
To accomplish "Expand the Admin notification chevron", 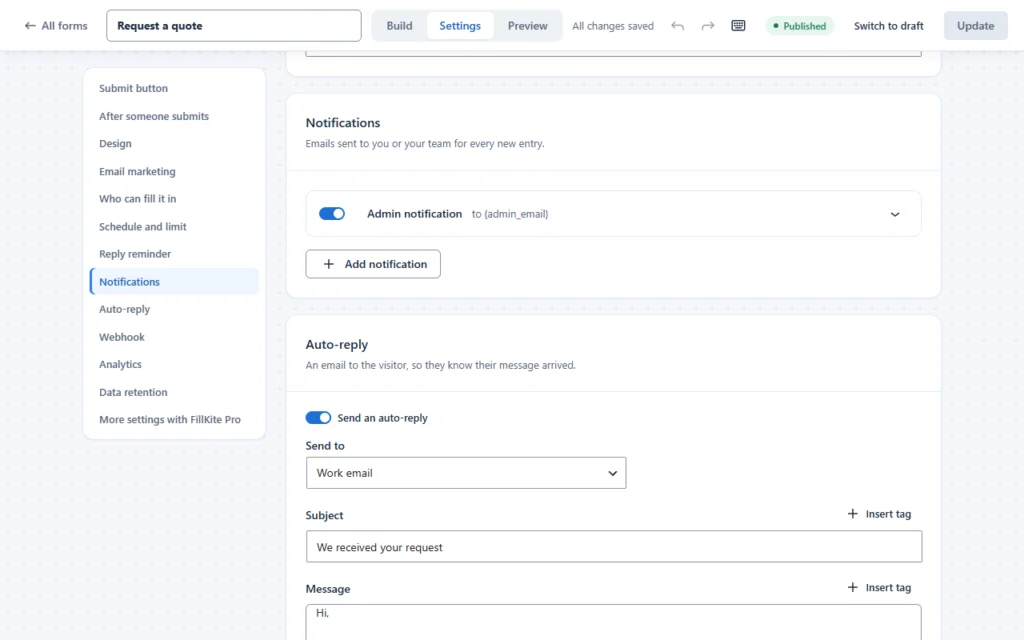I will (895, 214).
